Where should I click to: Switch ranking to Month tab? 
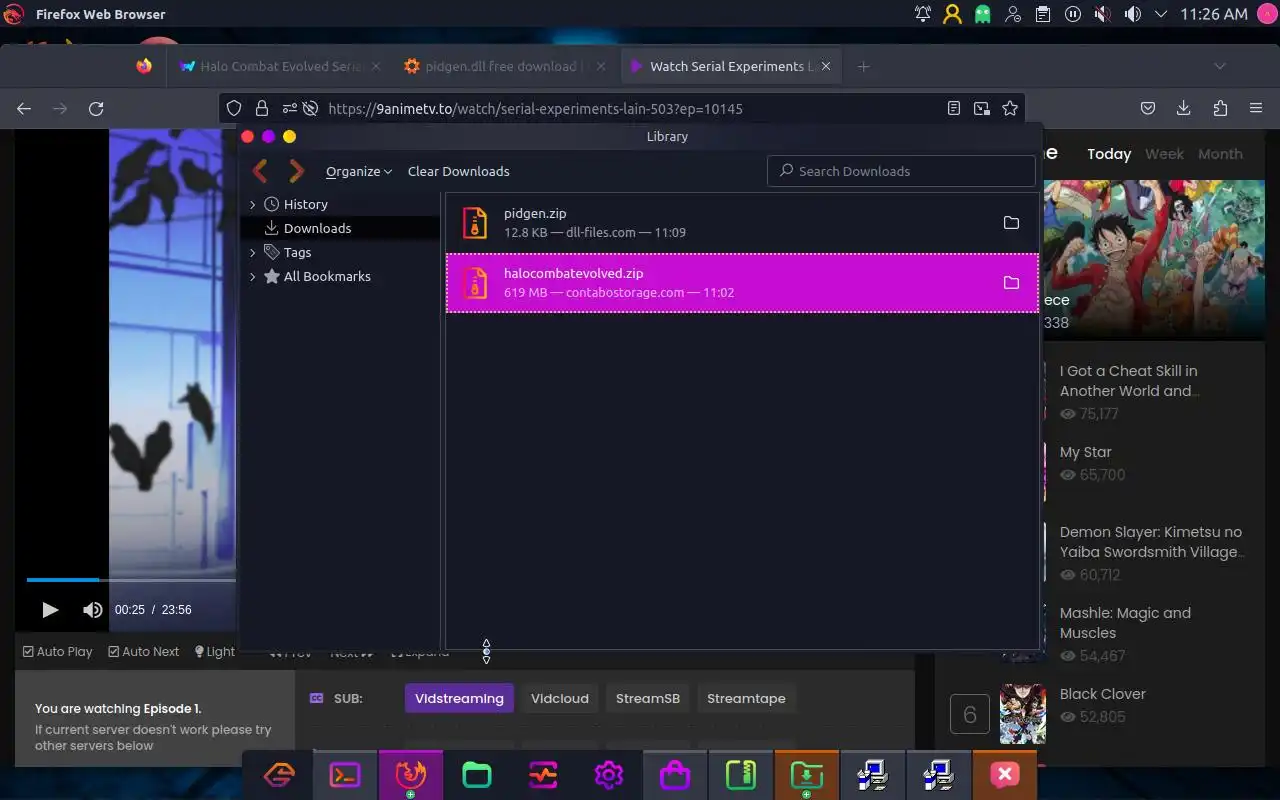point(1220,154)
